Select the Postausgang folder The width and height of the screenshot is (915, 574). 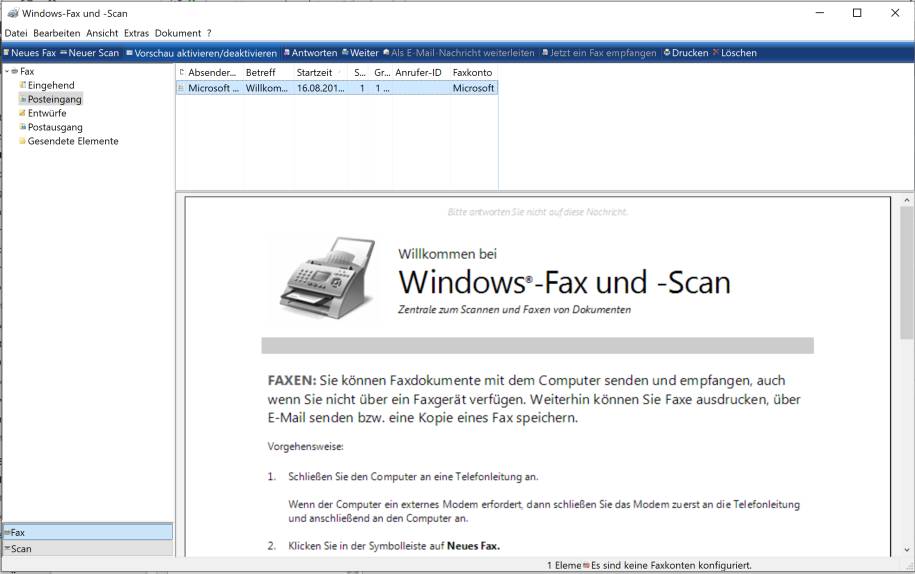pyautogui.click(x=55, y=127)
